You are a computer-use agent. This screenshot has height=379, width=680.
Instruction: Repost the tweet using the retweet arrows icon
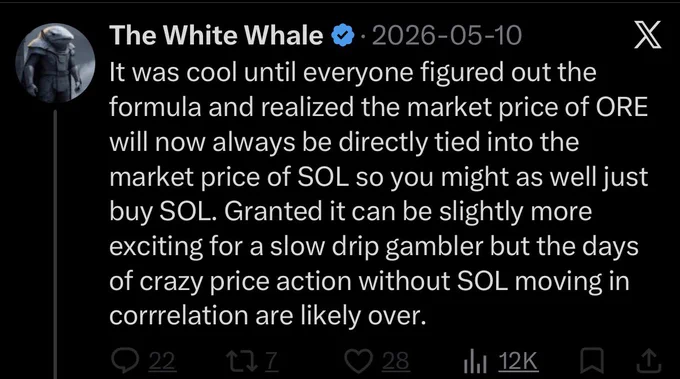pos(244,361)
